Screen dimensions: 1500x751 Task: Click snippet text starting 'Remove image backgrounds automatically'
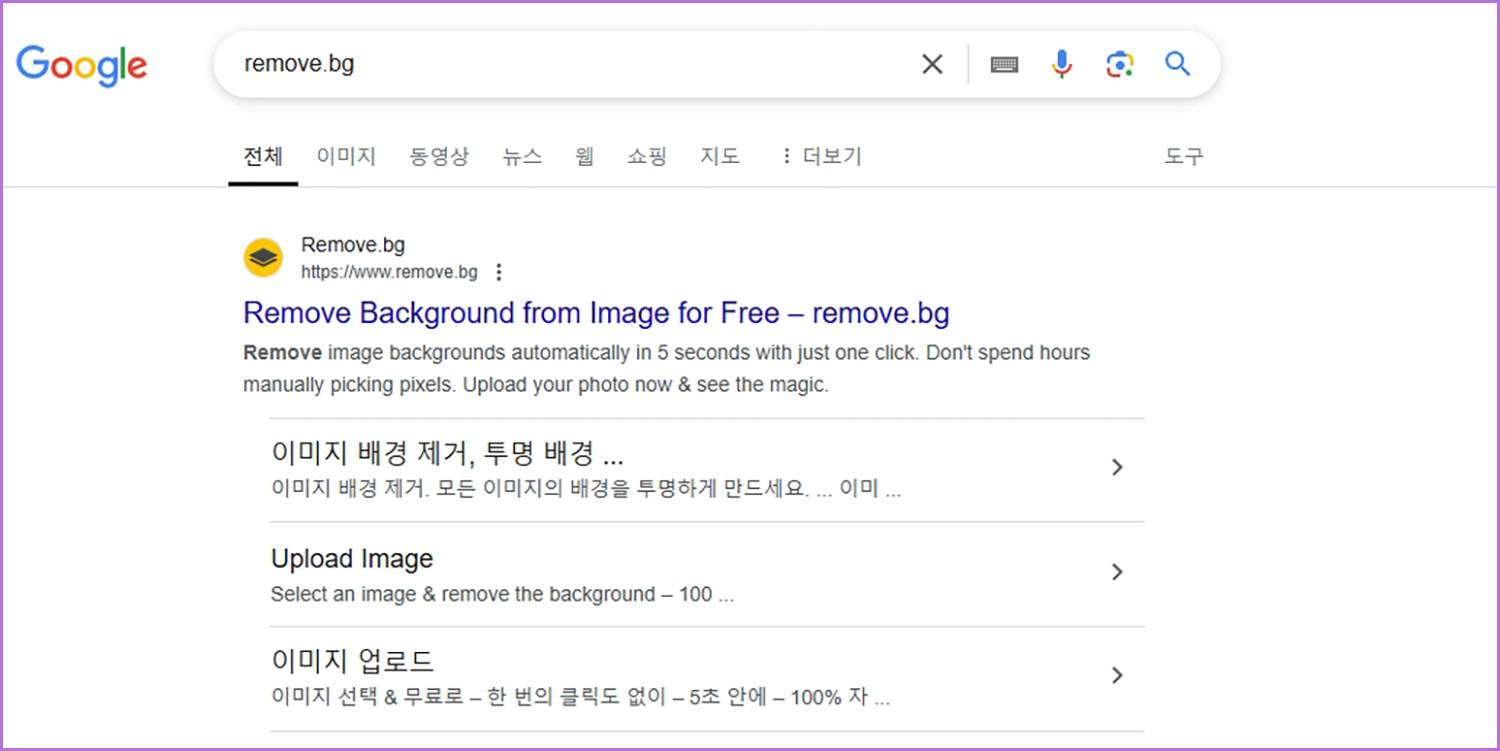point(666,368)
